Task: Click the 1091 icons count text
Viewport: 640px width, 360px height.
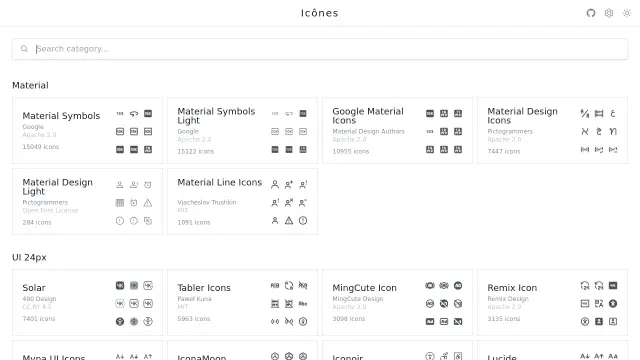Action: [x=193, y=222]
